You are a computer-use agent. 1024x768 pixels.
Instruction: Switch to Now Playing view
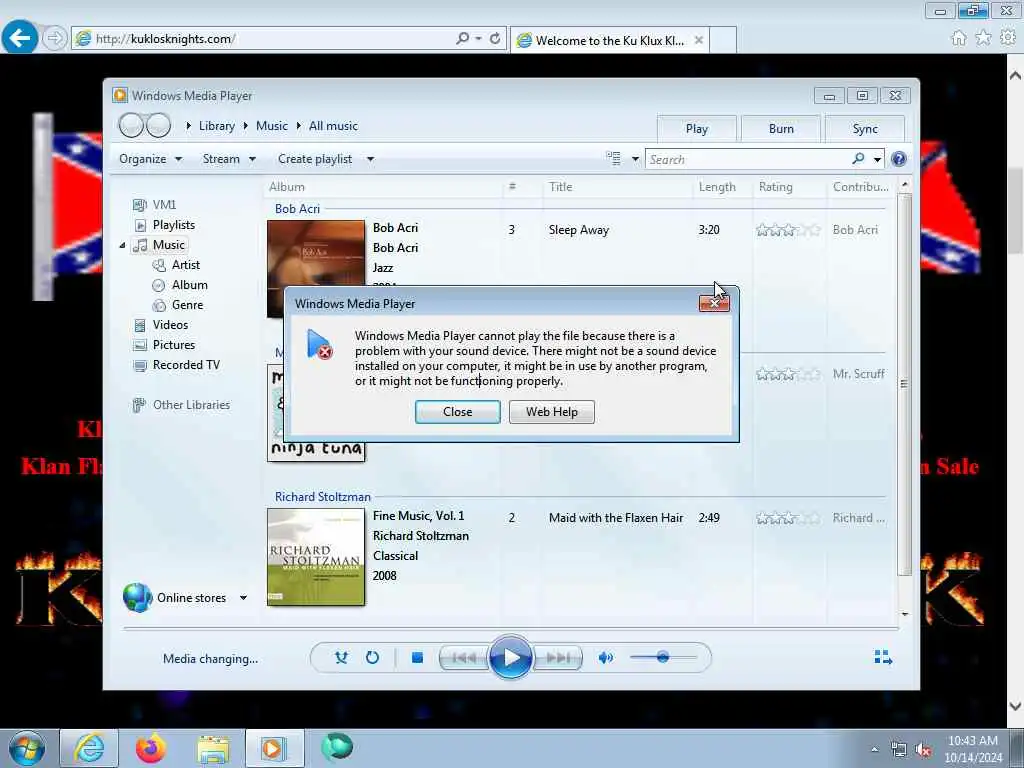[x=883, y=657]
